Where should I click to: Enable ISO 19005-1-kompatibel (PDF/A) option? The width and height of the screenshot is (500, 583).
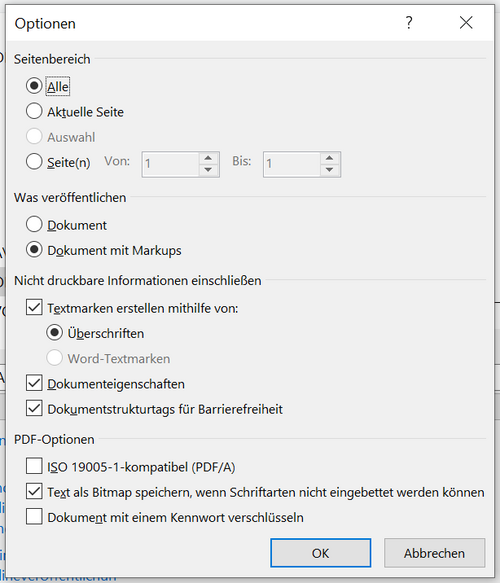tap(34, 466)
